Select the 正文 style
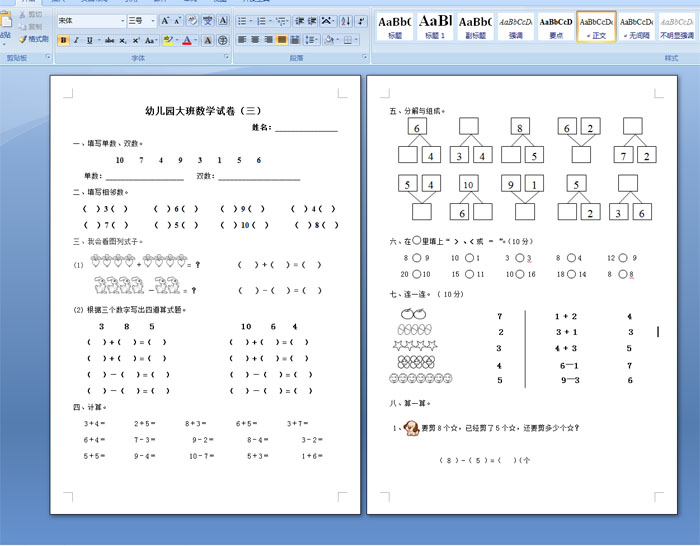 [x=596, y=27]
